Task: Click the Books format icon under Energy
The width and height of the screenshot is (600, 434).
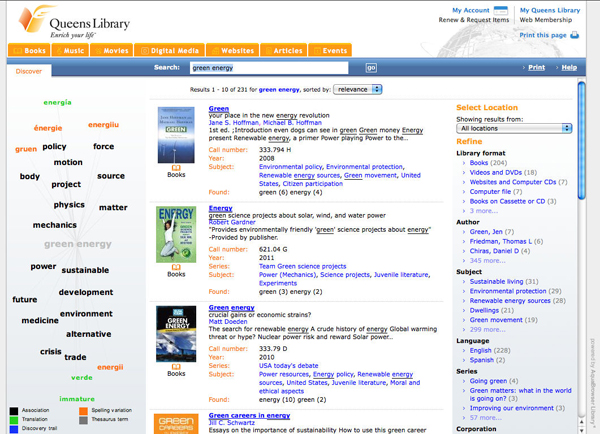Action: (176, 267)
